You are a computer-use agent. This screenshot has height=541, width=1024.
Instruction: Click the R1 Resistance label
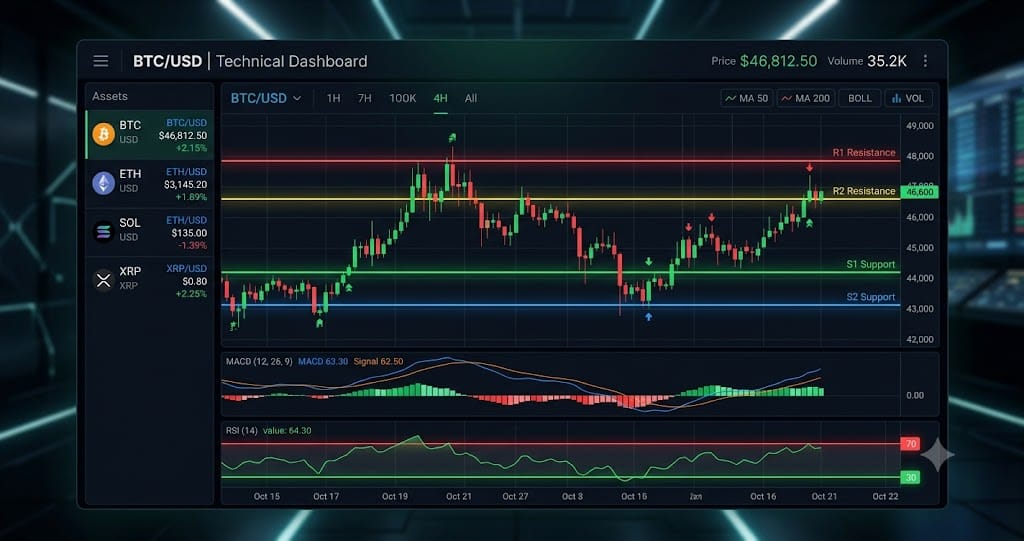pyautogui.click(x=864, y=152)
